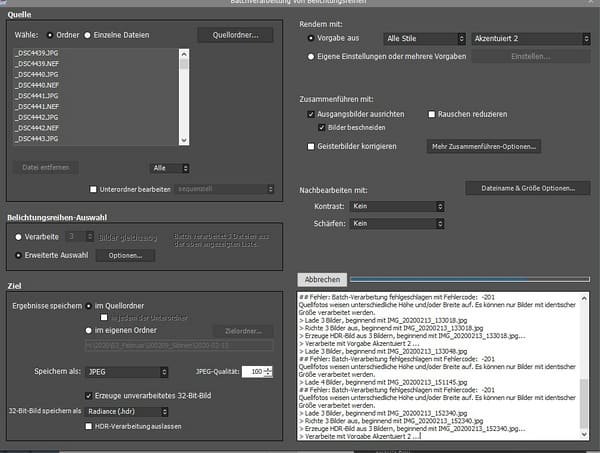This screenshot has height=453, width=600.
Task: Select the Einzelne Dateien radio option
Action: (x=87, y=35)
